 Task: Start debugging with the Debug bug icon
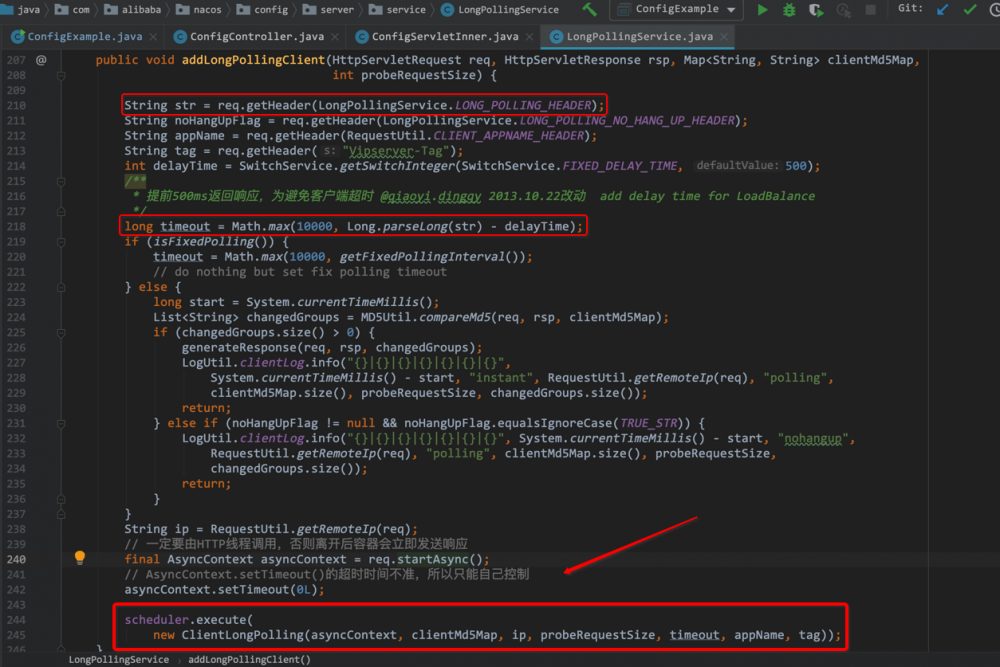[x=790, y=10]
